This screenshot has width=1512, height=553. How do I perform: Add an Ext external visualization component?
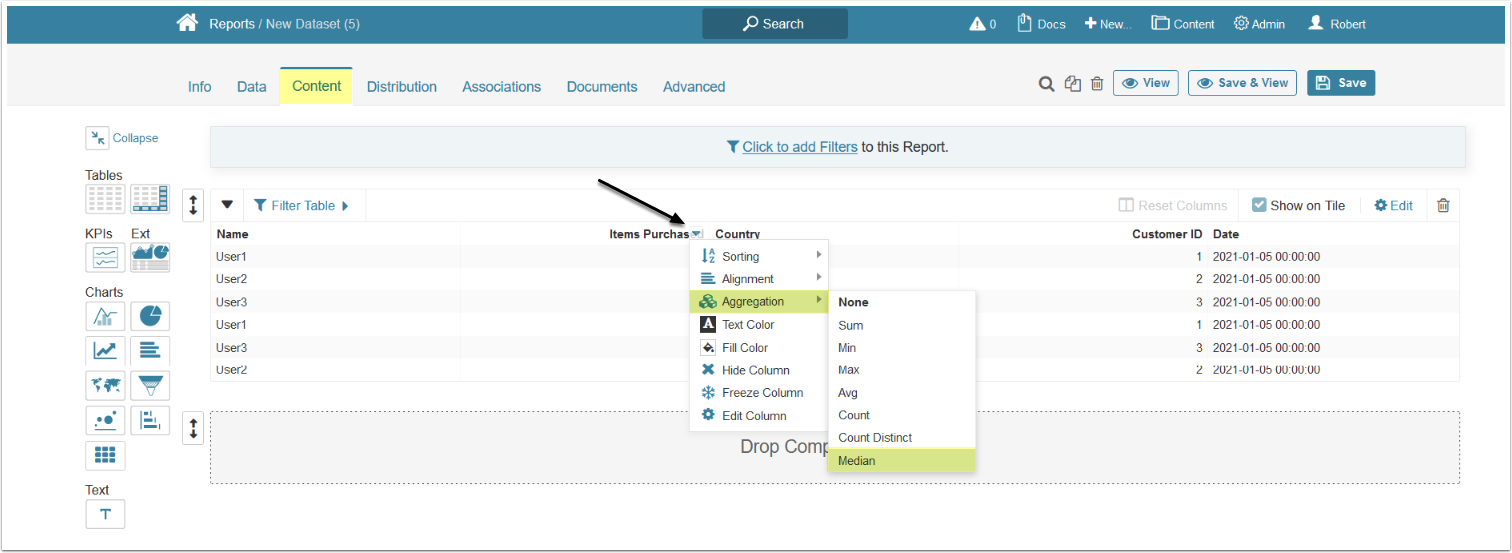coord(150,258)
